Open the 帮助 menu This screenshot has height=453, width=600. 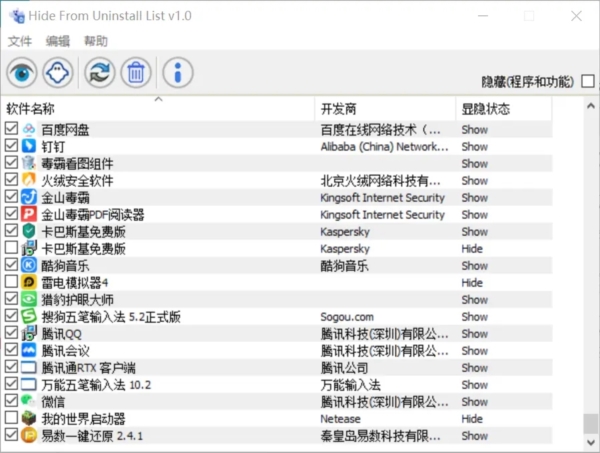pyautogui.click(x=96, y=41)
